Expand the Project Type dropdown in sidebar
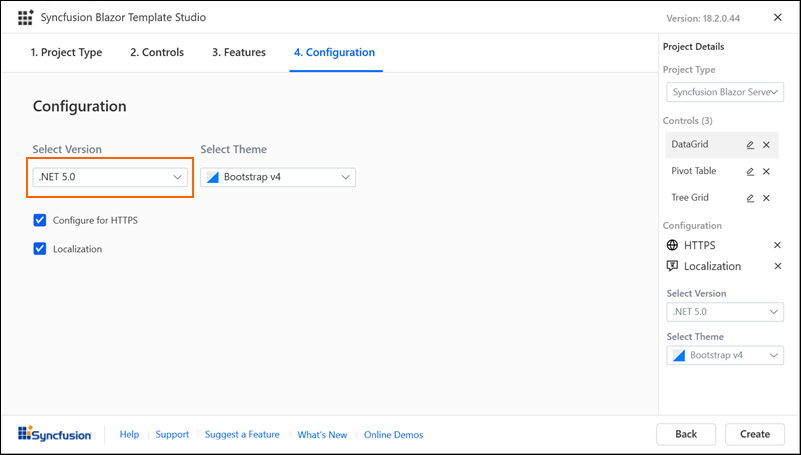This screenshot has height=455, width=801. tap(725, 92)
